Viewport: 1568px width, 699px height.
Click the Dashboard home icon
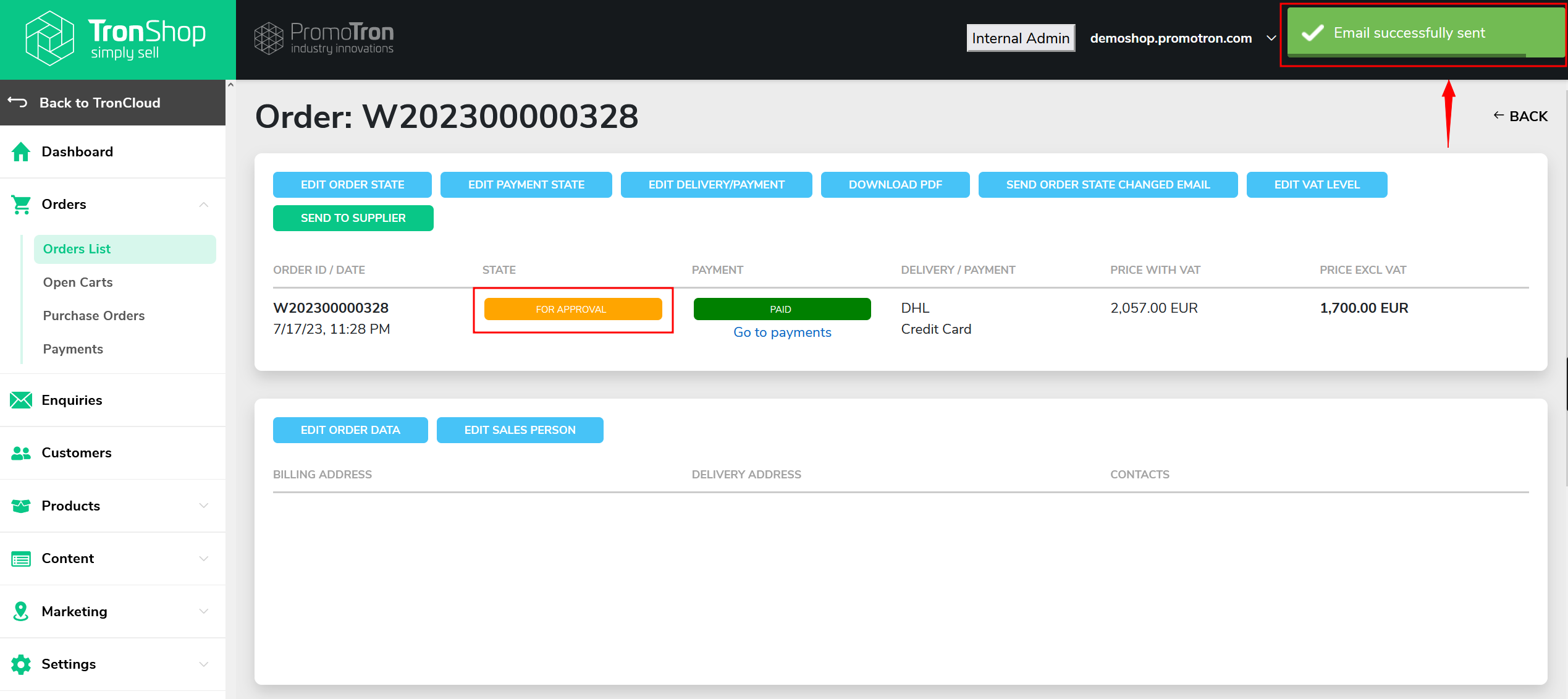click(x=21, y=151)
